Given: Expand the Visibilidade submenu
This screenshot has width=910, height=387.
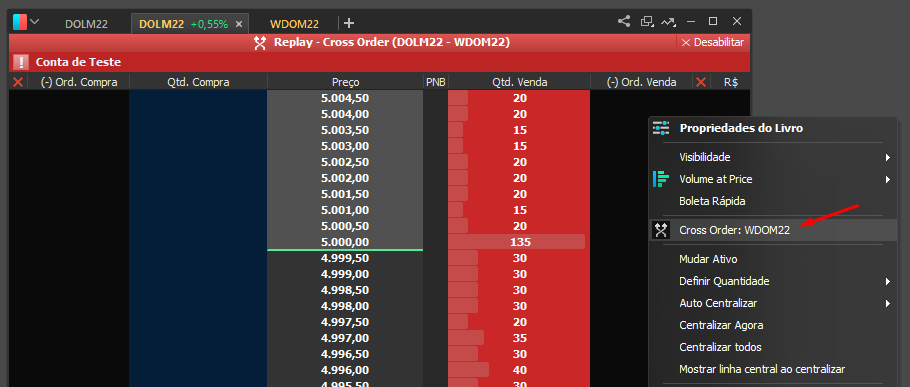Looking at the screenshot, I should click(773, 157).
